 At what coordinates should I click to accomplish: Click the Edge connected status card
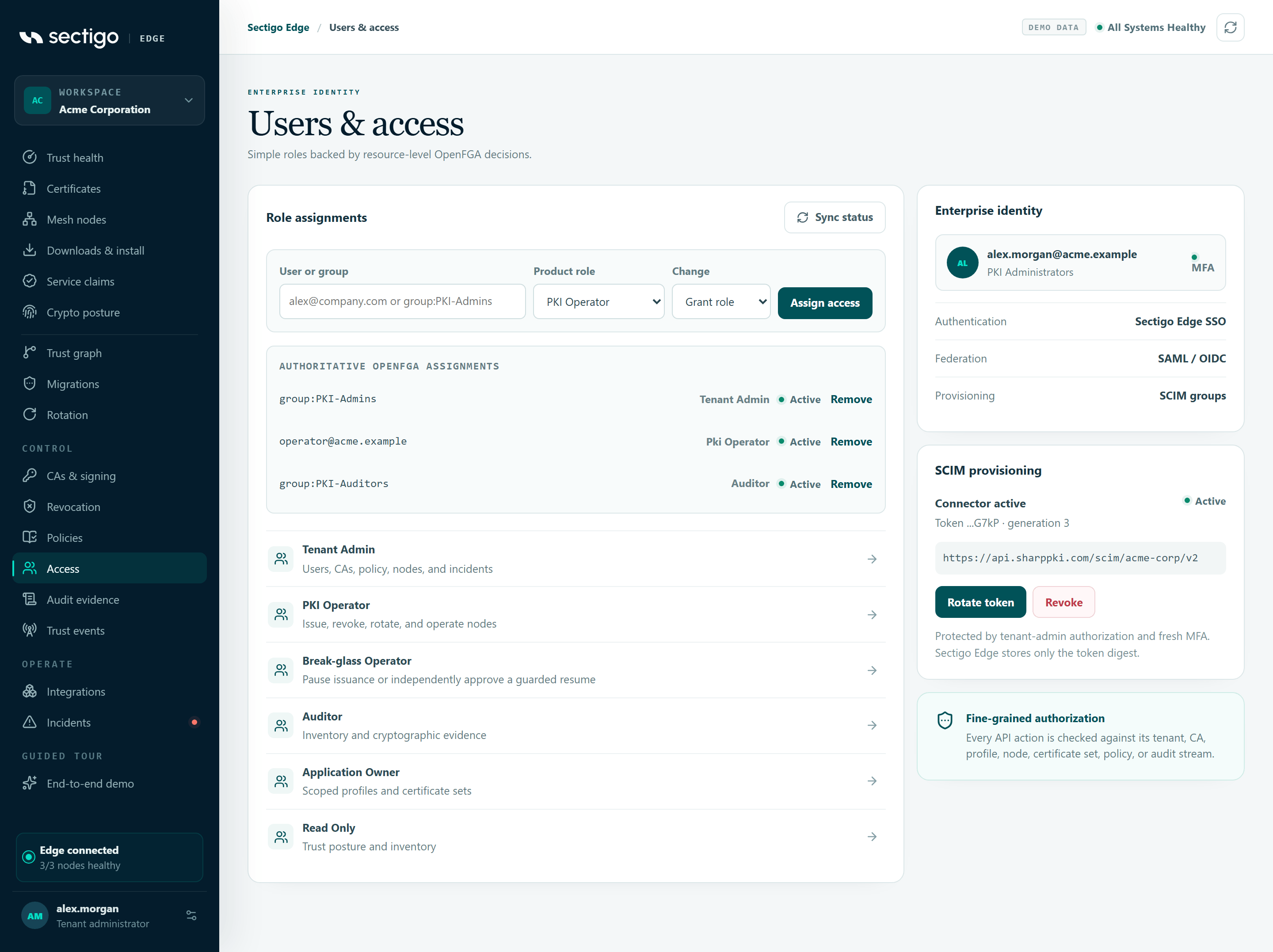click(x=109, y=857)
